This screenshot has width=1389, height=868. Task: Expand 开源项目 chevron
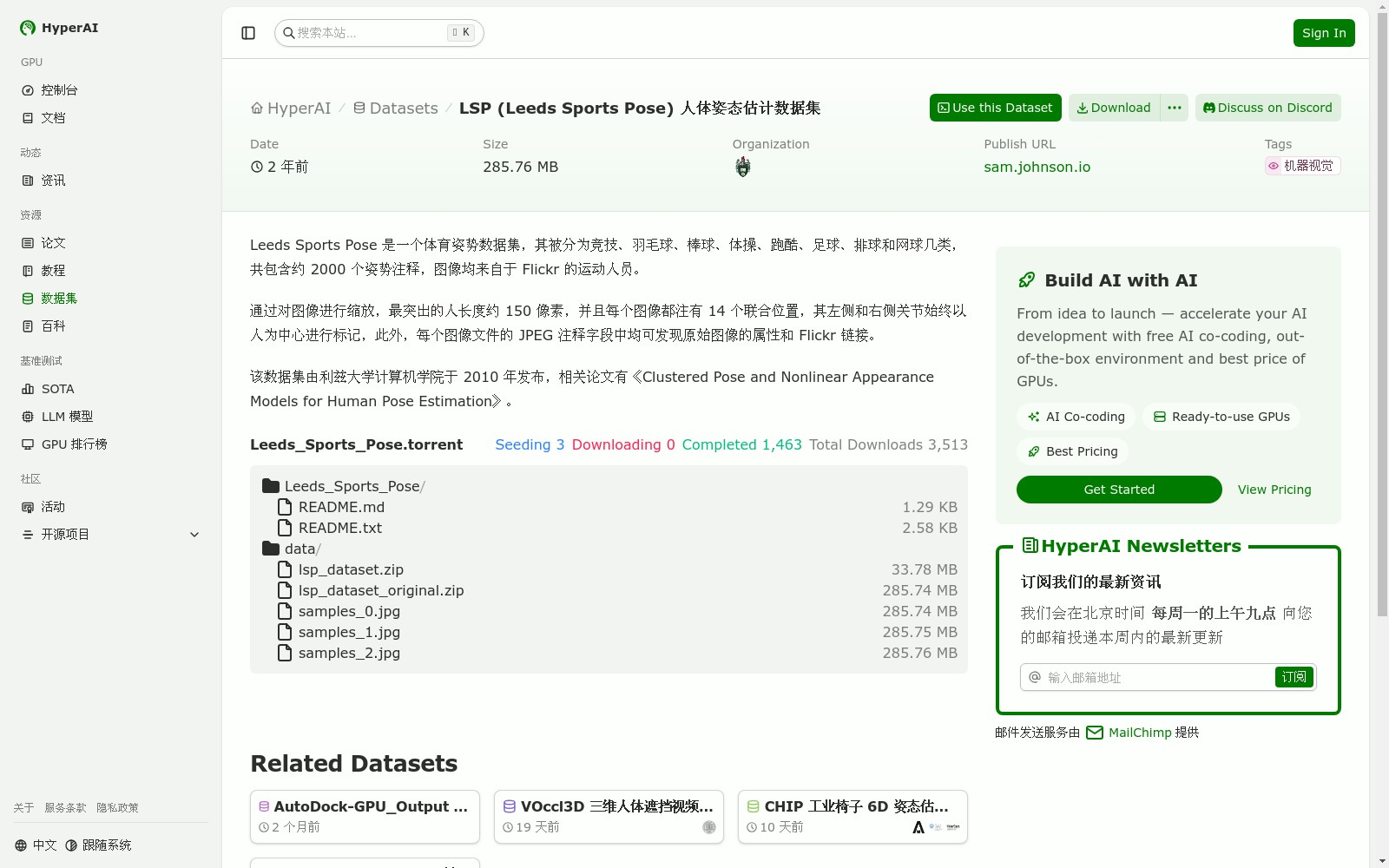pyautogui.click(x=194, y=535)
